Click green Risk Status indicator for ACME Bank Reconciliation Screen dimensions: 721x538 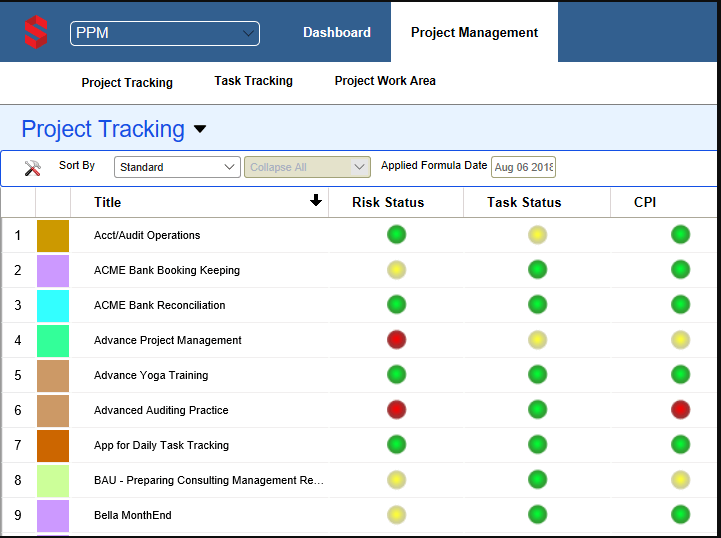(x=396, y=305)
